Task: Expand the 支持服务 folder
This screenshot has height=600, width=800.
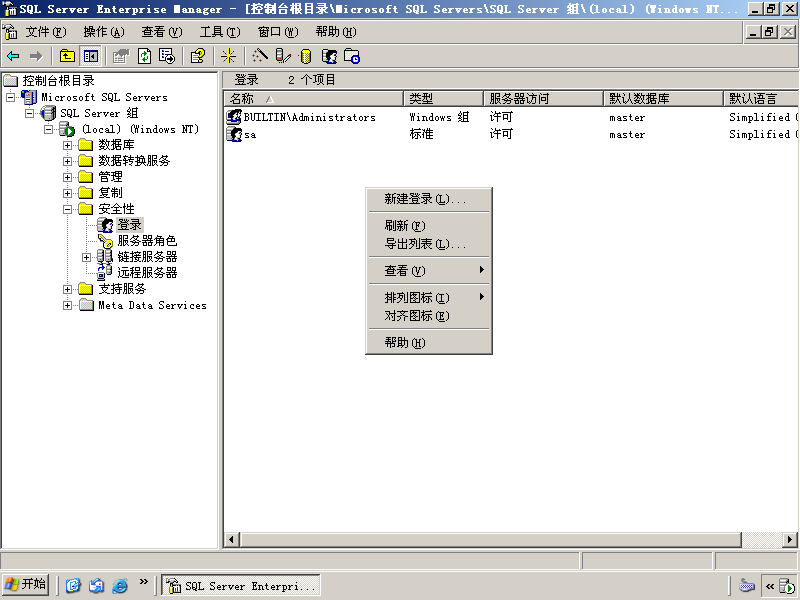Action: coord(67,289)
